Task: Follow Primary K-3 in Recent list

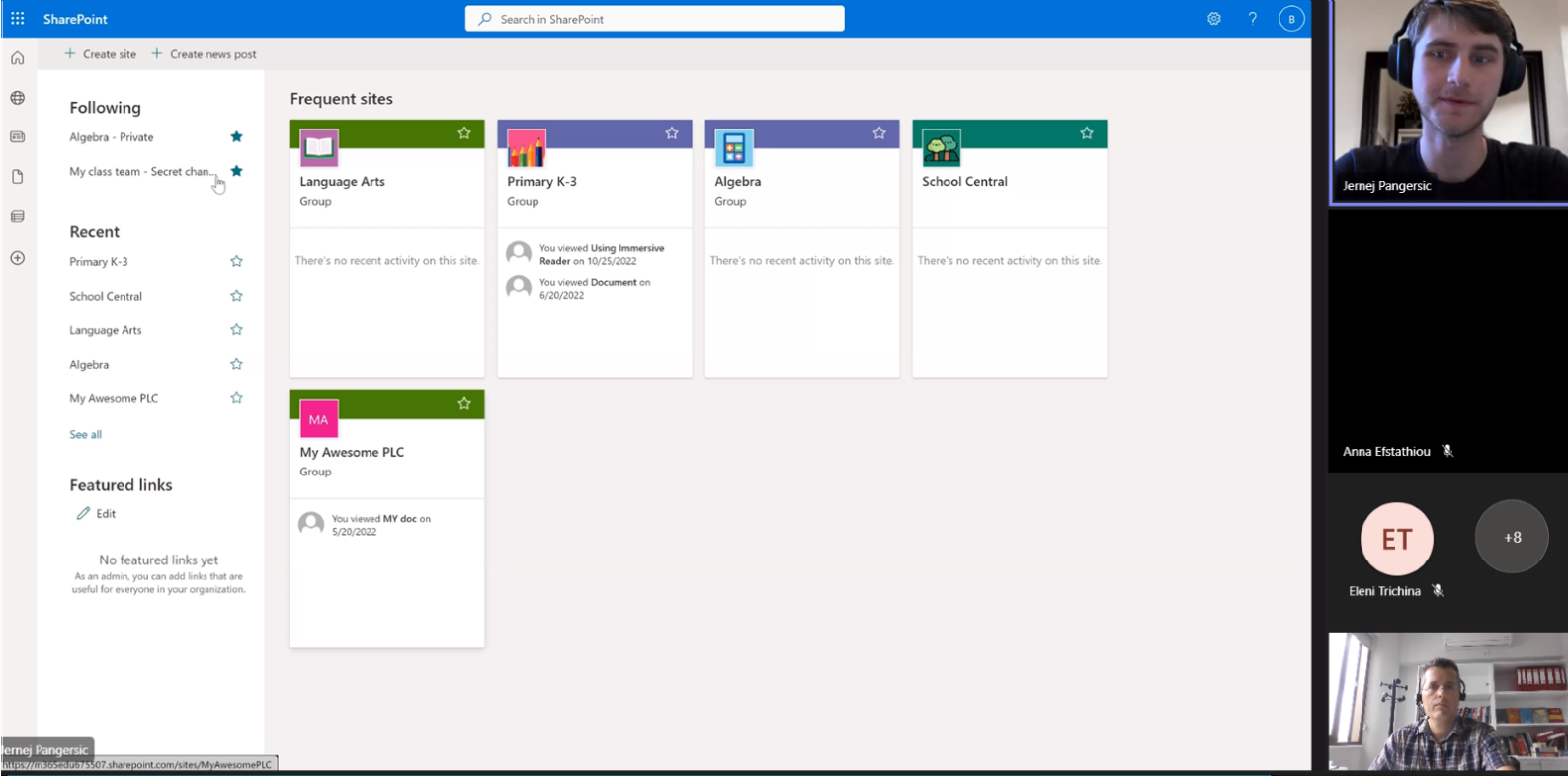Action: coord(236,262)
